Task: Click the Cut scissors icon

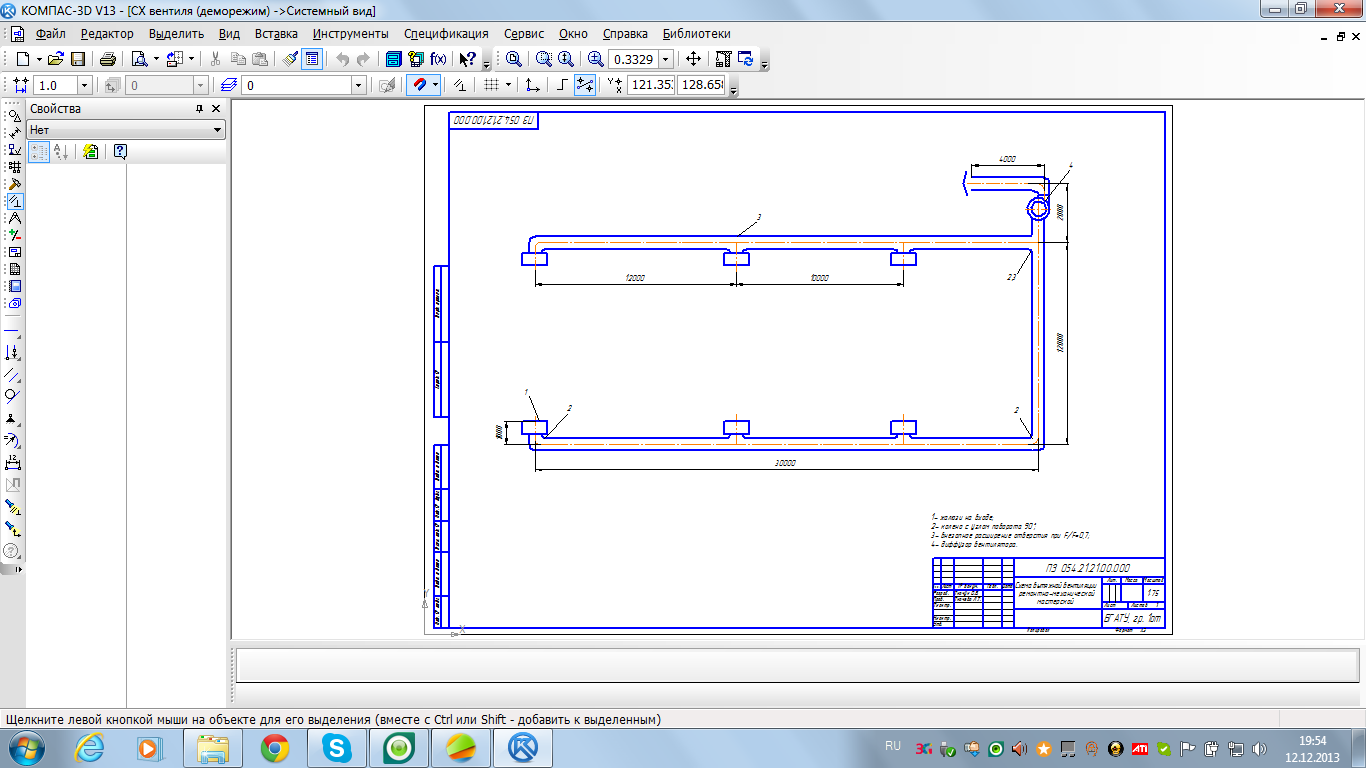Action: tap(214, 59)
